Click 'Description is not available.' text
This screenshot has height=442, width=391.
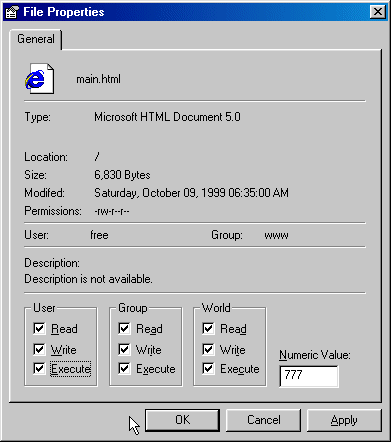[88, 279]
